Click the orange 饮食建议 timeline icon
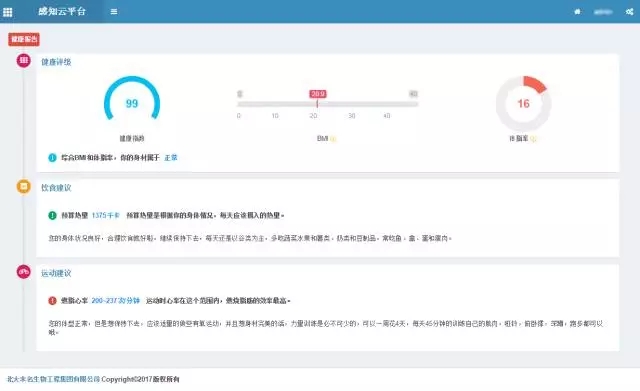Screen dimensions: 640x391 coord(24,187)
